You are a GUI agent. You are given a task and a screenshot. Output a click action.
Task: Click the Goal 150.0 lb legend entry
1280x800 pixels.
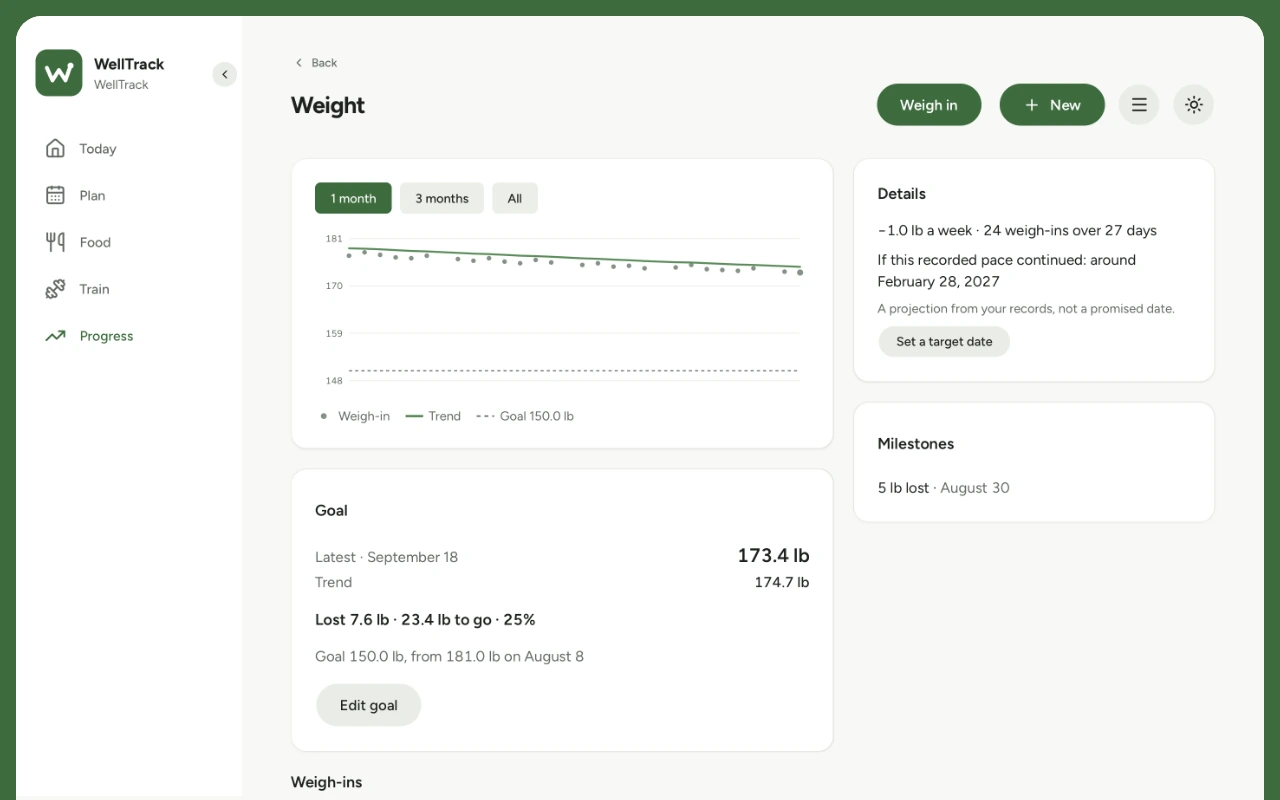[525, 416]
